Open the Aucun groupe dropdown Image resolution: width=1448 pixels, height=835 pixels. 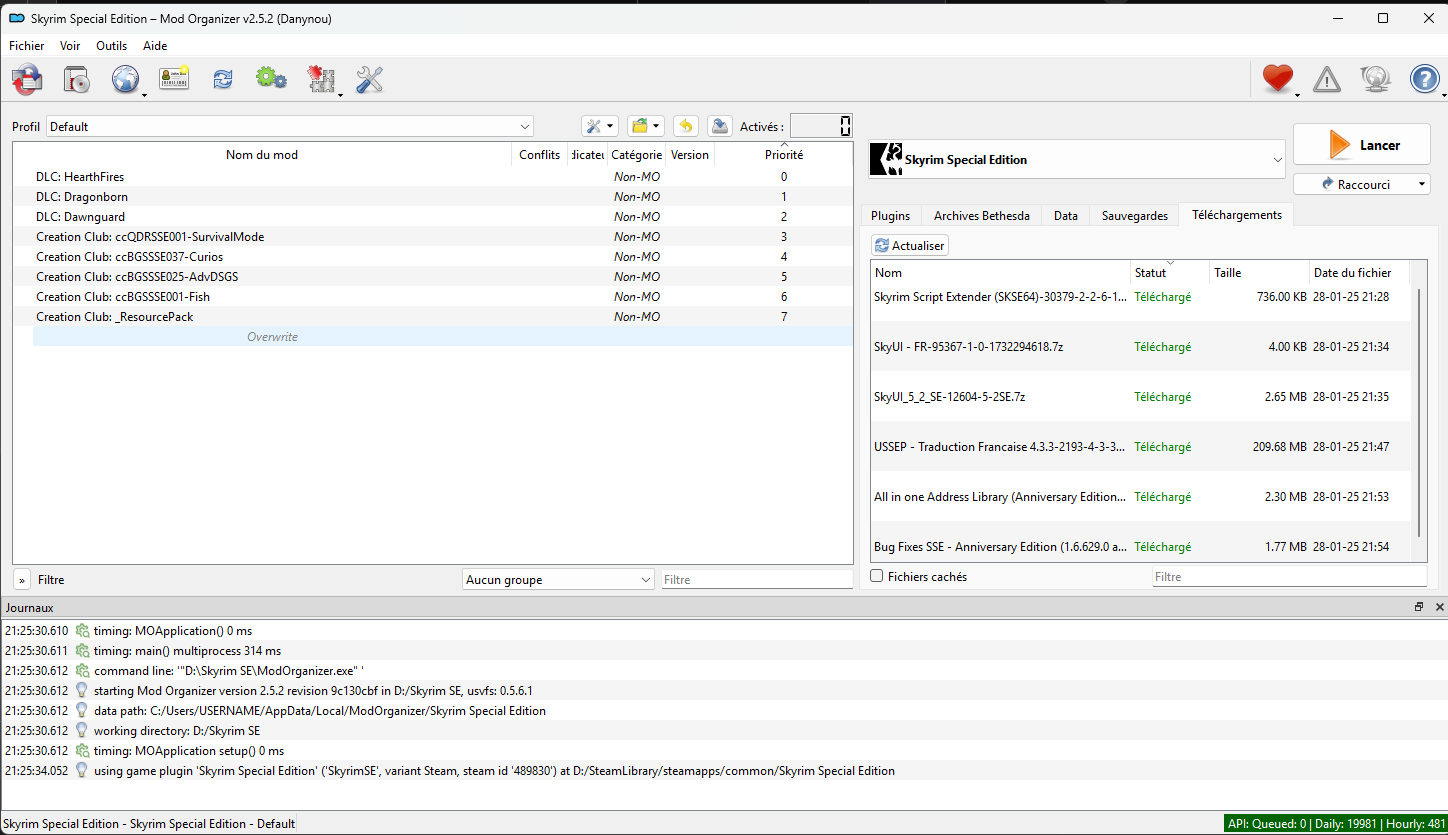[x=559, y=580]
